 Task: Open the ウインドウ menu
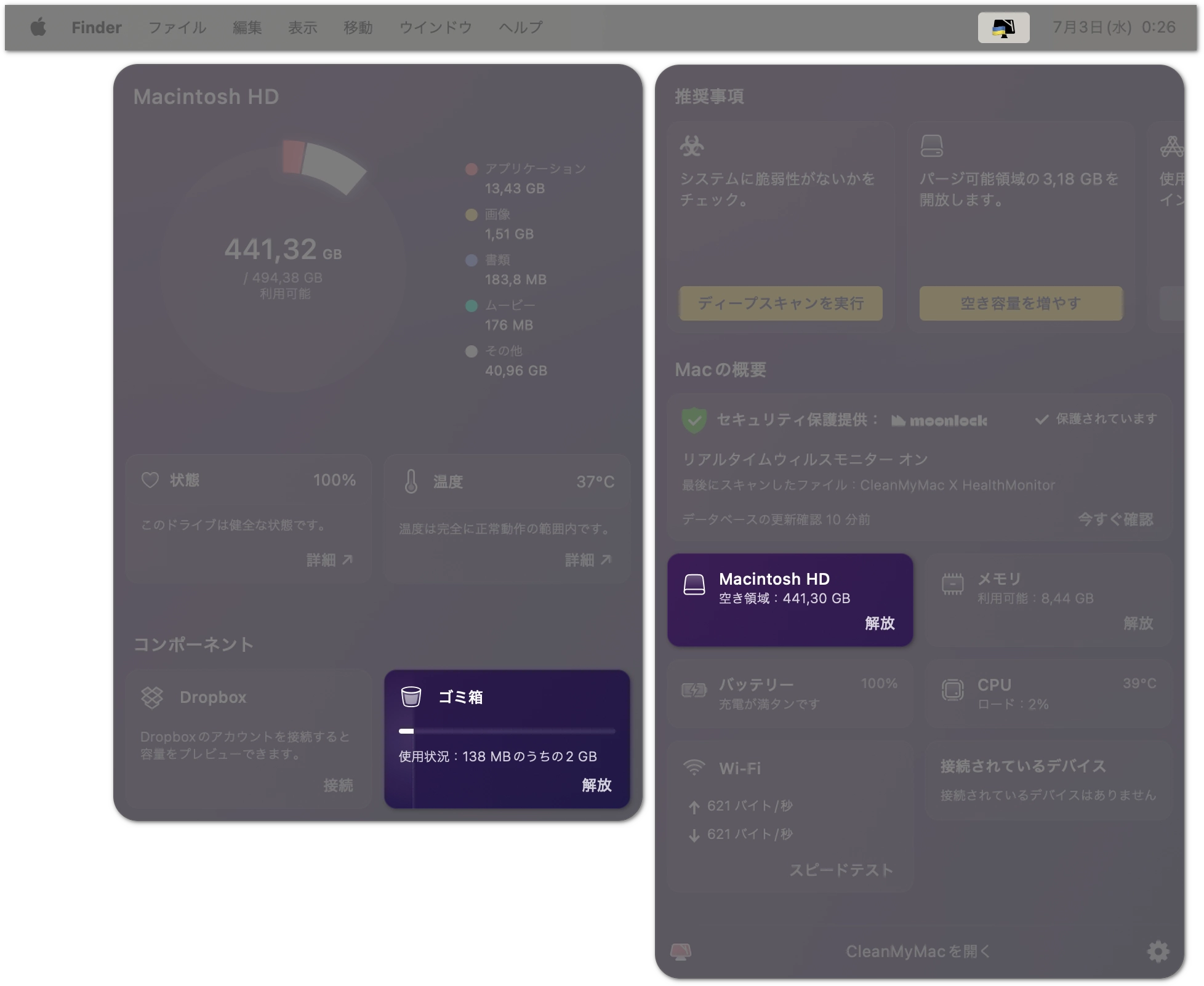point(436,28)
